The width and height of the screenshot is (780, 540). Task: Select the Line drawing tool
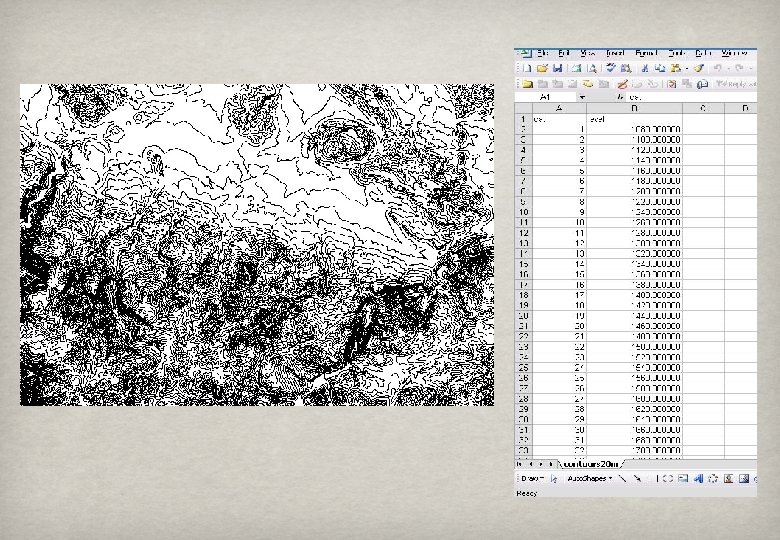pos(622,479)
